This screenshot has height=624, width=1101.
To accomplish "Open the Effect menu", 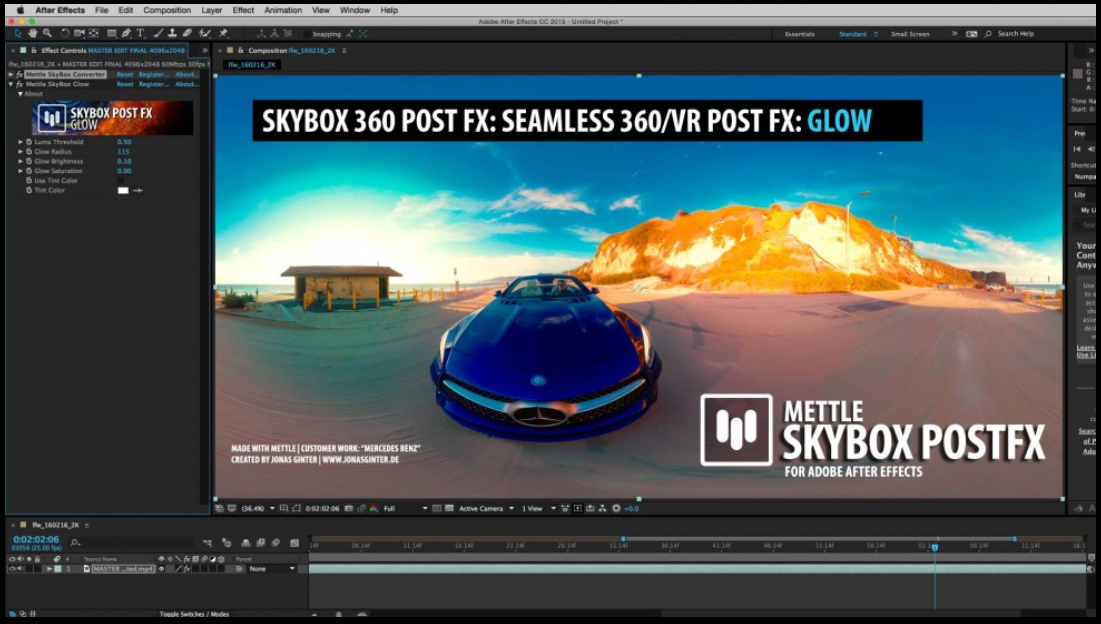I will tap(243, 11).
